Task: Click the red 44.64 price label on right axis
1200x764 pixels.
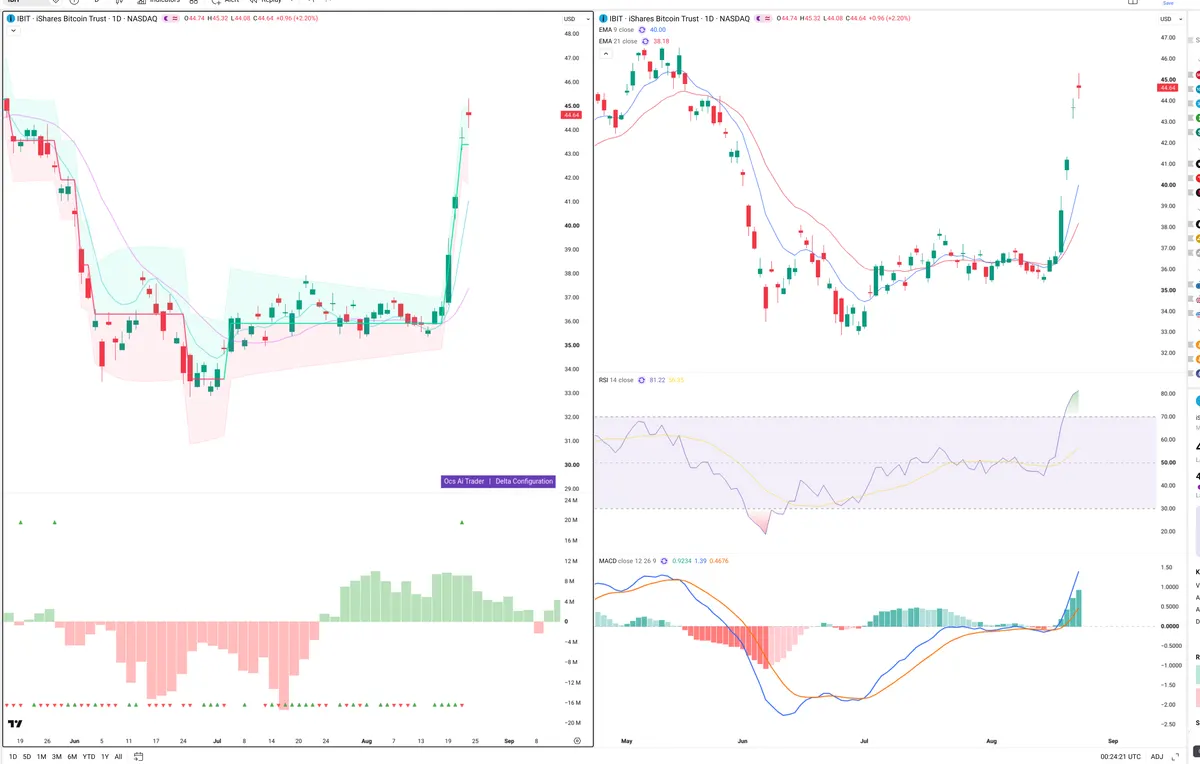Action: pos(1167,88)
